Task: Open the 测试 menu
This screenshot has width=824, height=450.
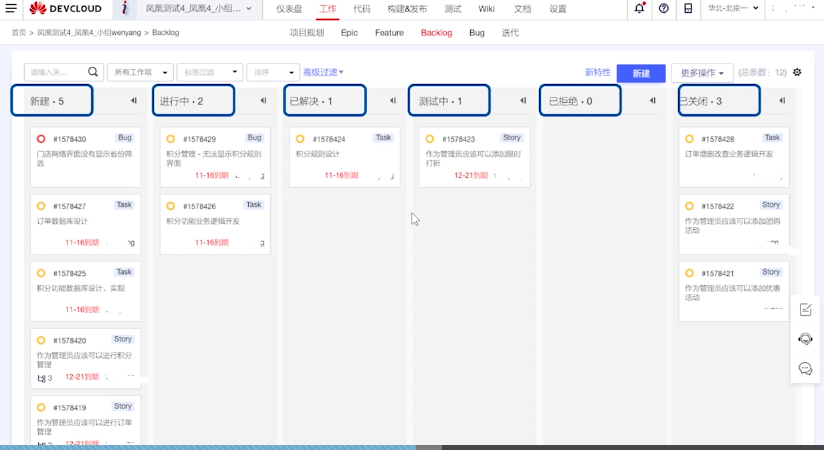Action: click(x=452, y=9)
